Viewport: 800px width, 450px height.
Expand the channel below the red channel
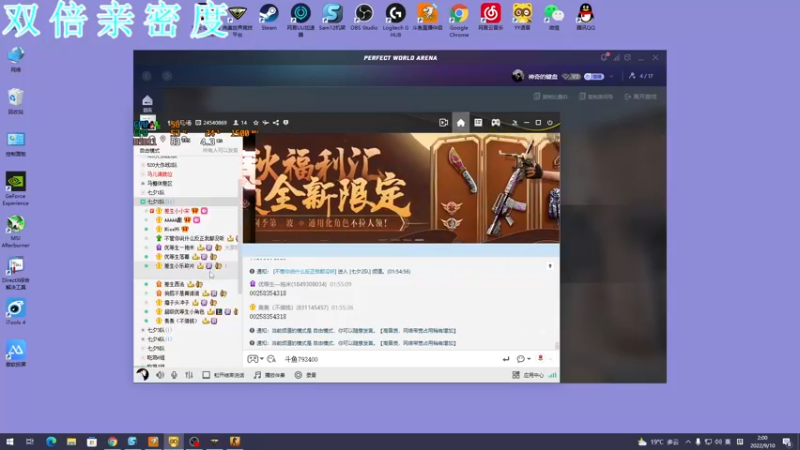pos(143,184)
